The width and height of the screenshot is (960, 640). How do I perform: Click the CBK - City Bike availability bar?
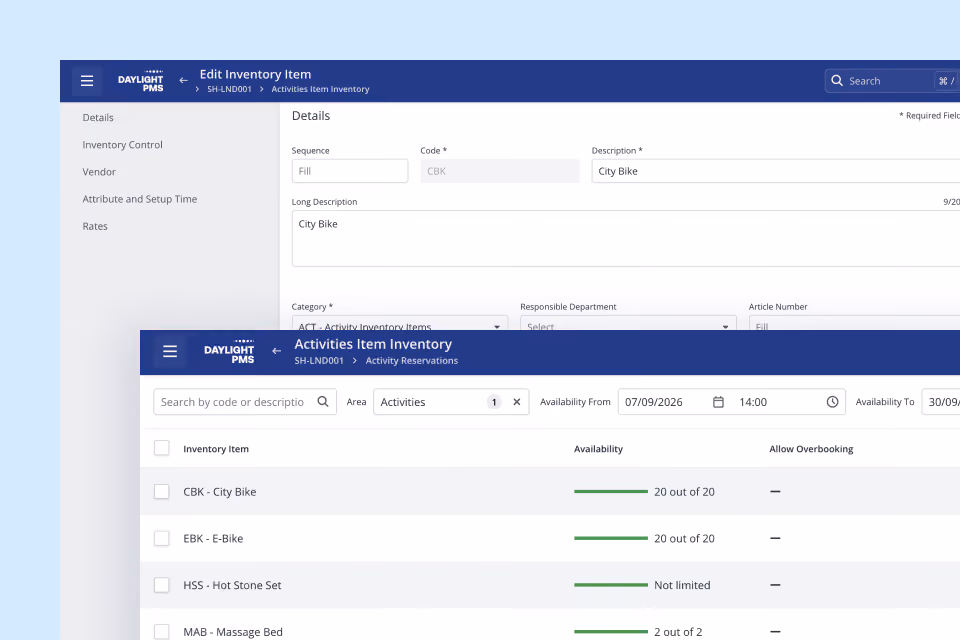tap(611, 492)
